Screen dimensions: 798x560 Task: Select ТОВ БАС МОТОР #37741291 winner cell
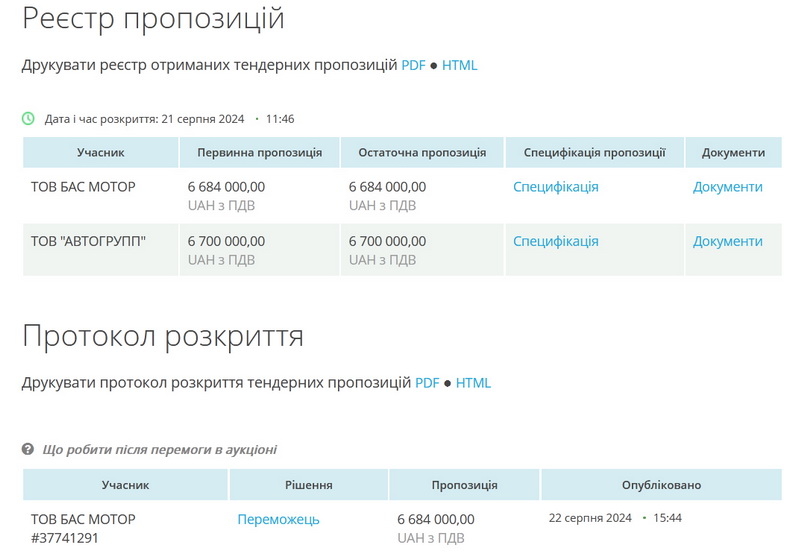[x=83, y=528]
